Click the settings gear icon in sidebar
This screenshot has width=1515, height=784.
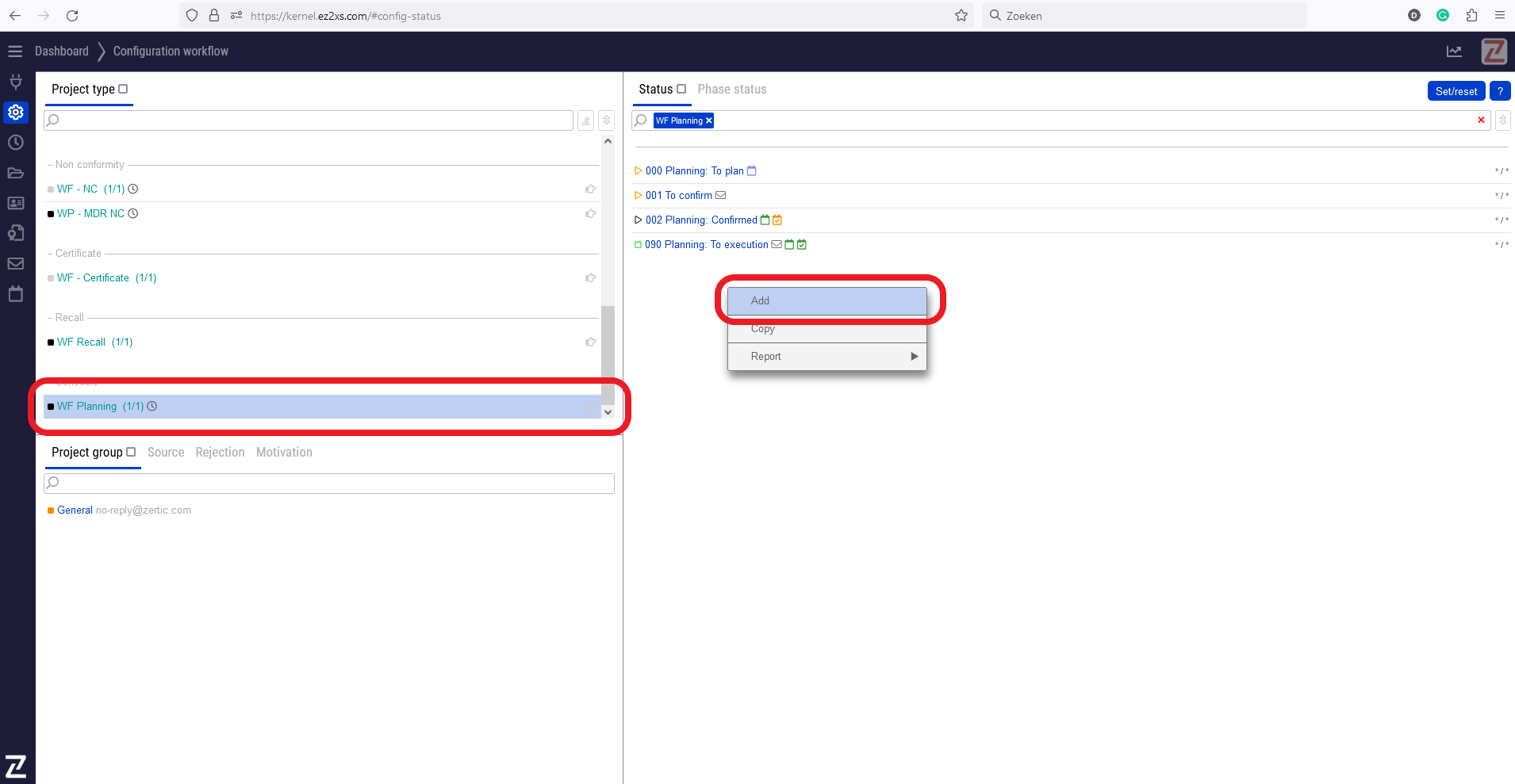tap(15, 113)
